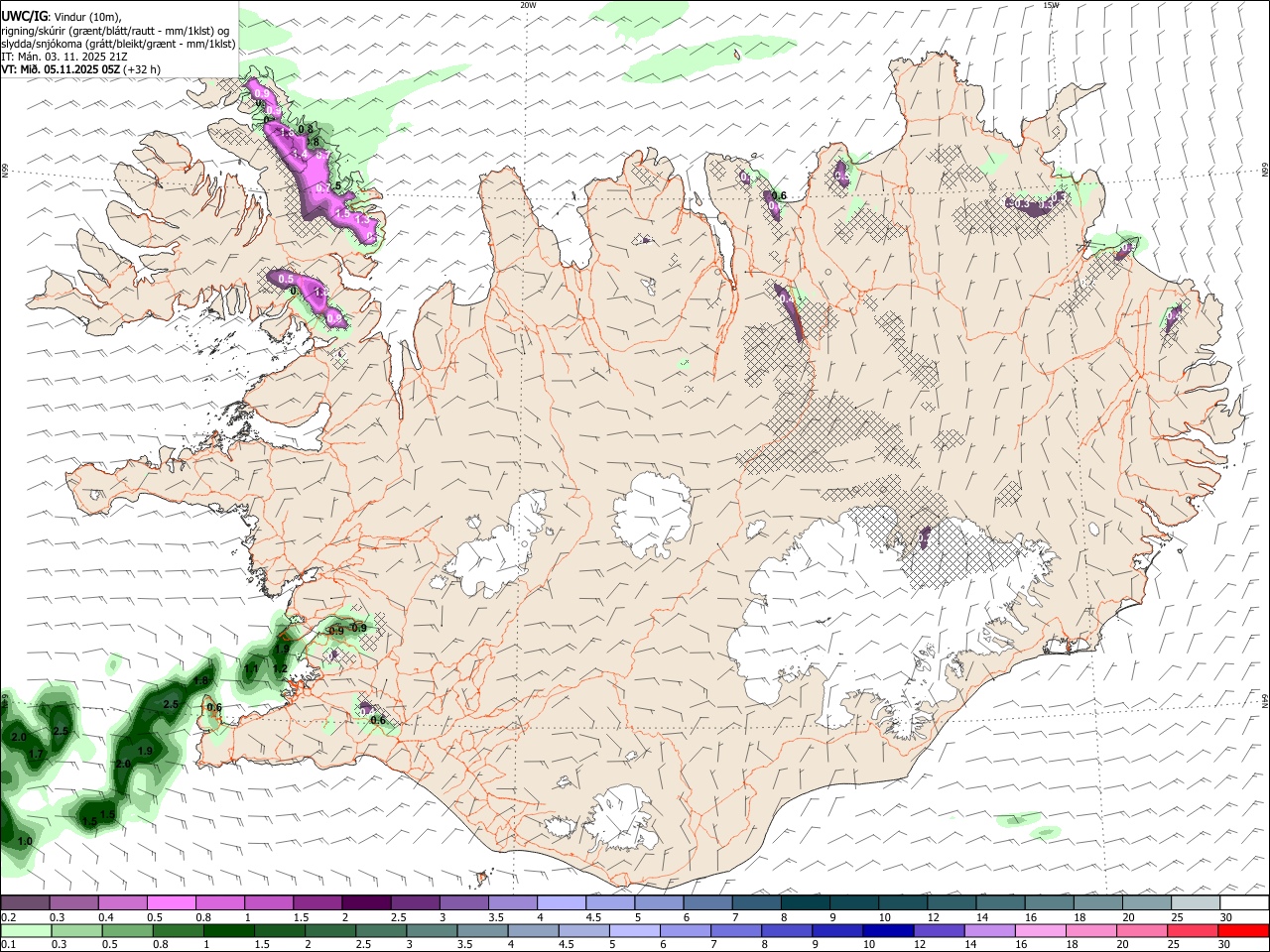Image resolution: width=1270 pixels, height=952 pixels.
Task: Select the "VT: Mið. 05.11.2025 05Z" line
Action: coord(61,69)
